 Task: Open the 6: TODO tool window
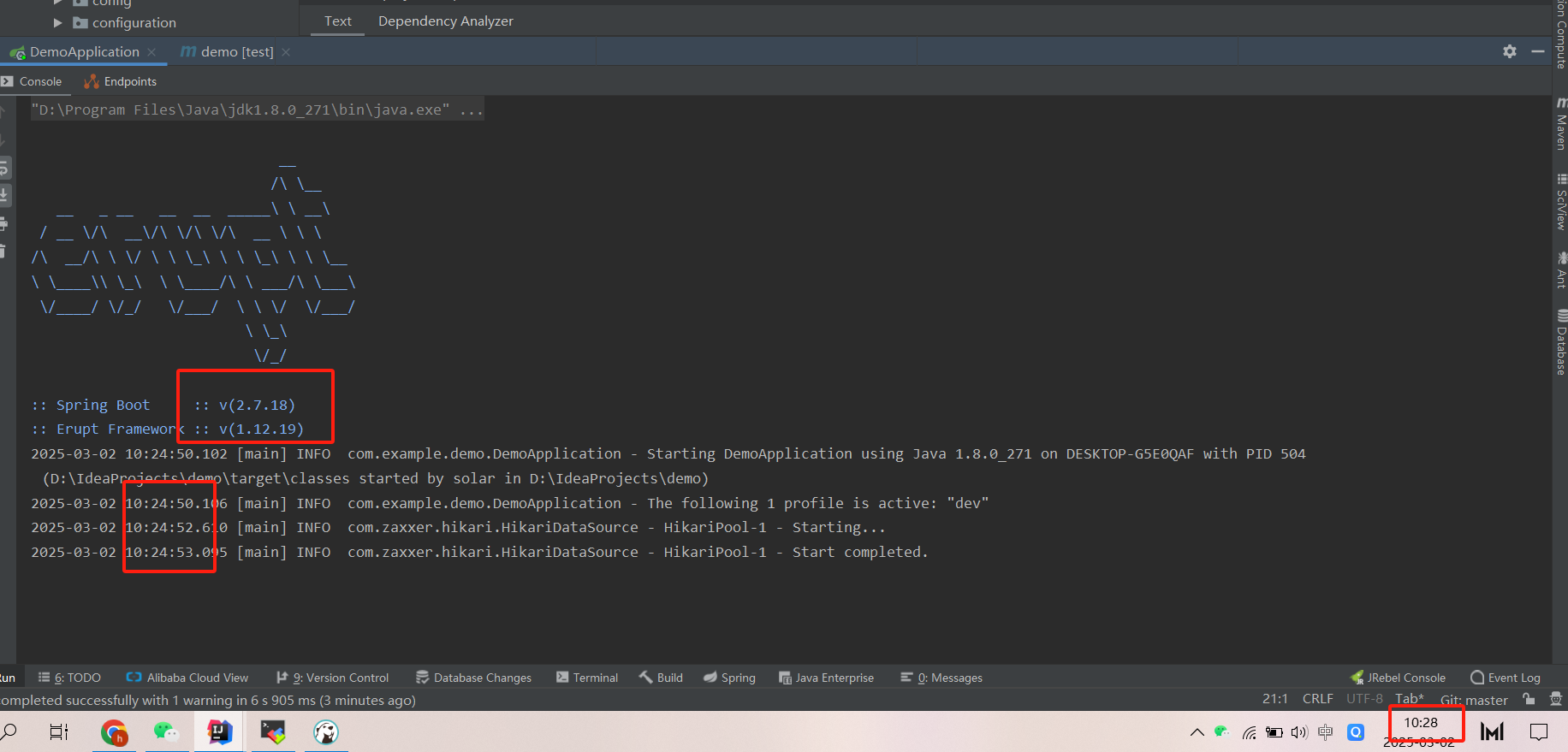click(69, 678)
